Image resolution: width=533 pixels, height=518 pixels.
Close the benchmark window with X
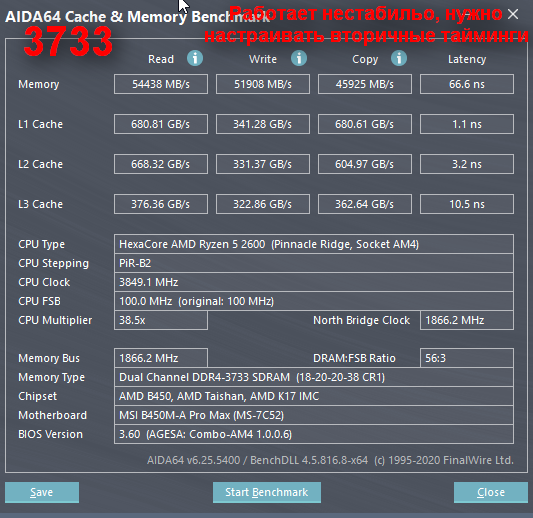click(x=513, y=14)
